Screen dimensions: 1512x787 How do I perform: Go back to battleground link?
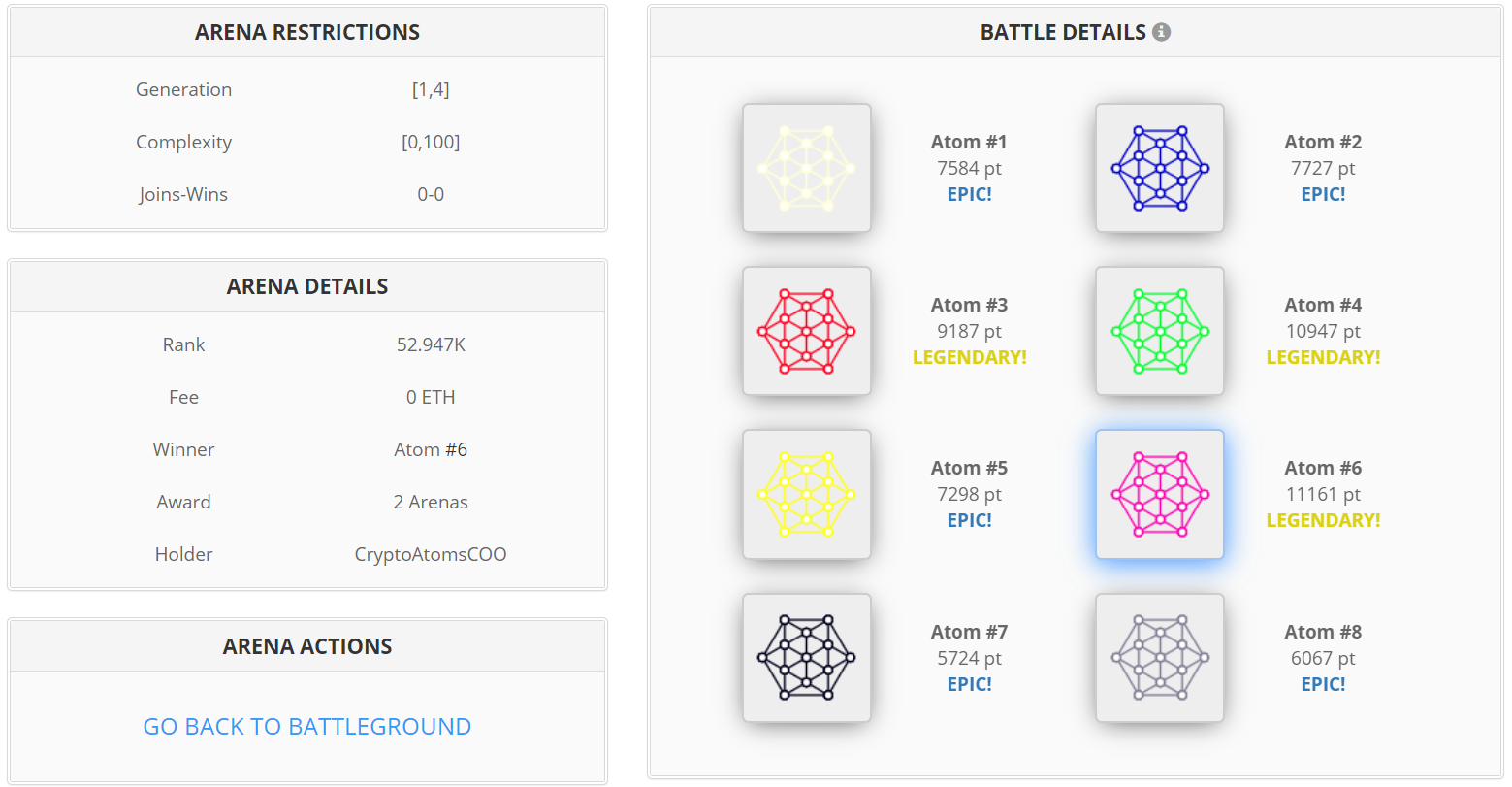307,726
